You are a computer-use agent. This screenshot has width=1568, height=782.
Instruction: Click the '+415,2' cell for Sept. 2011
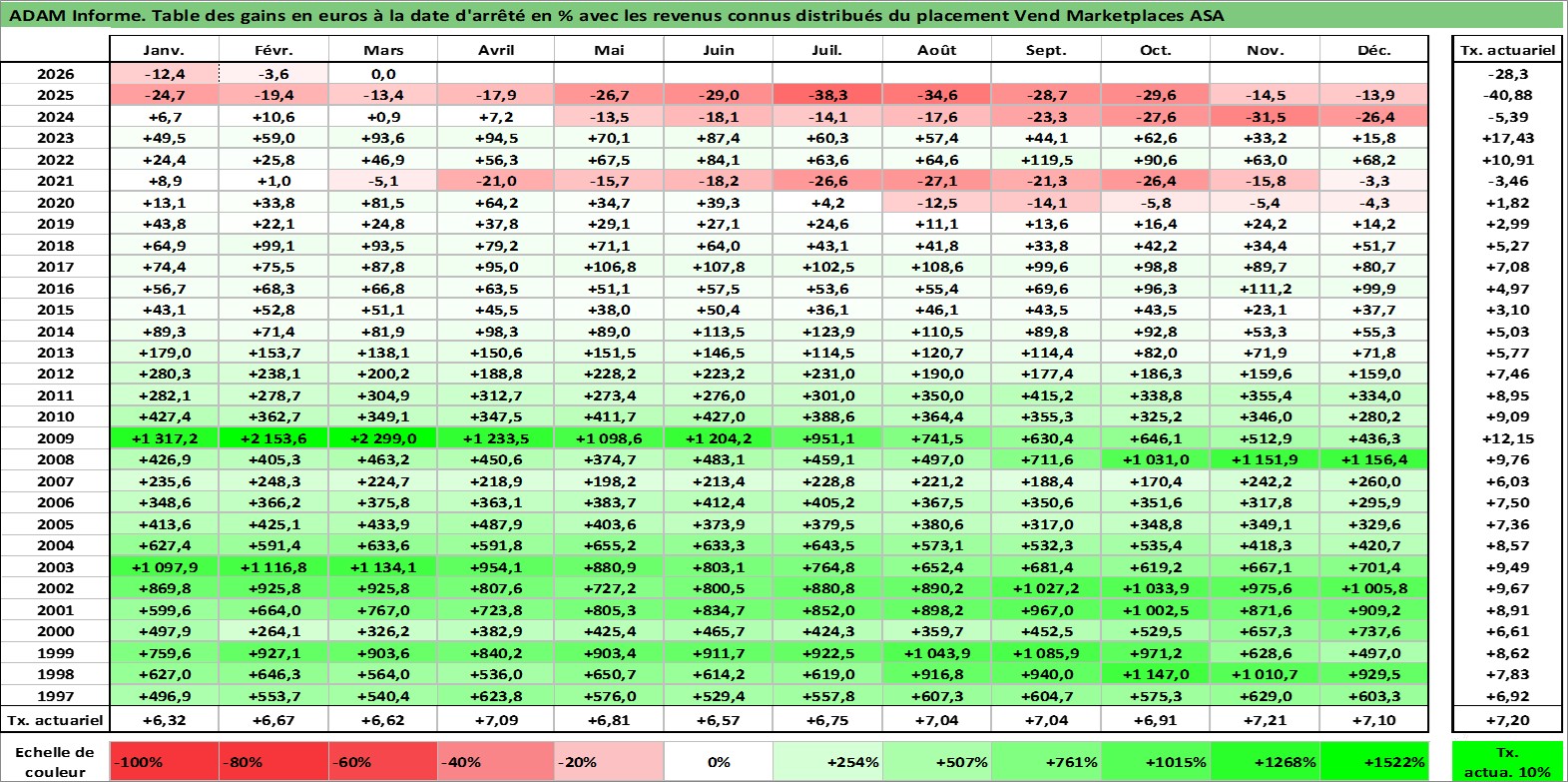[1046, 395]
